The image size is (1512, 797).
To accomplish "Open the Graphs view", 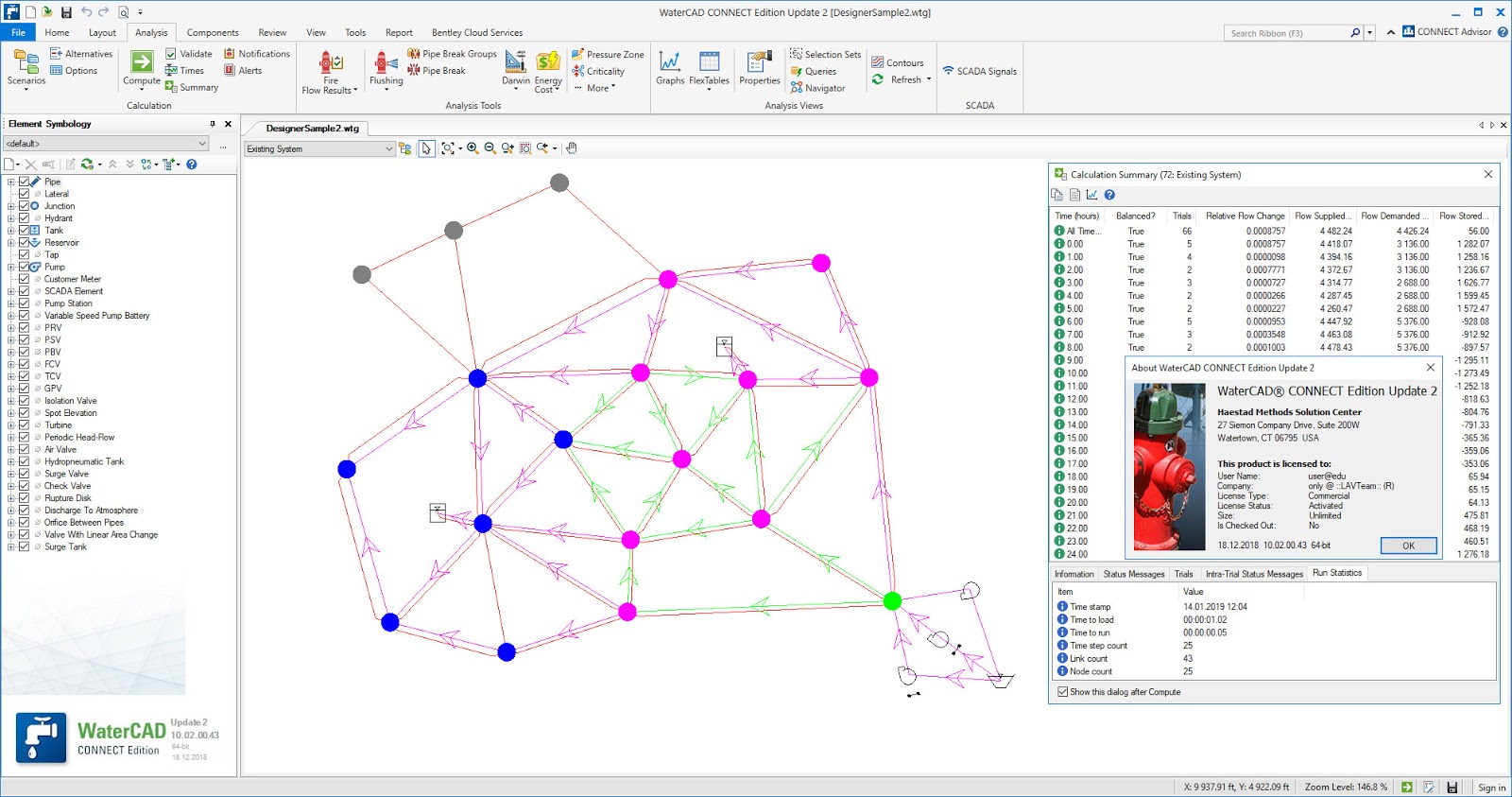I will pos(670,68).
